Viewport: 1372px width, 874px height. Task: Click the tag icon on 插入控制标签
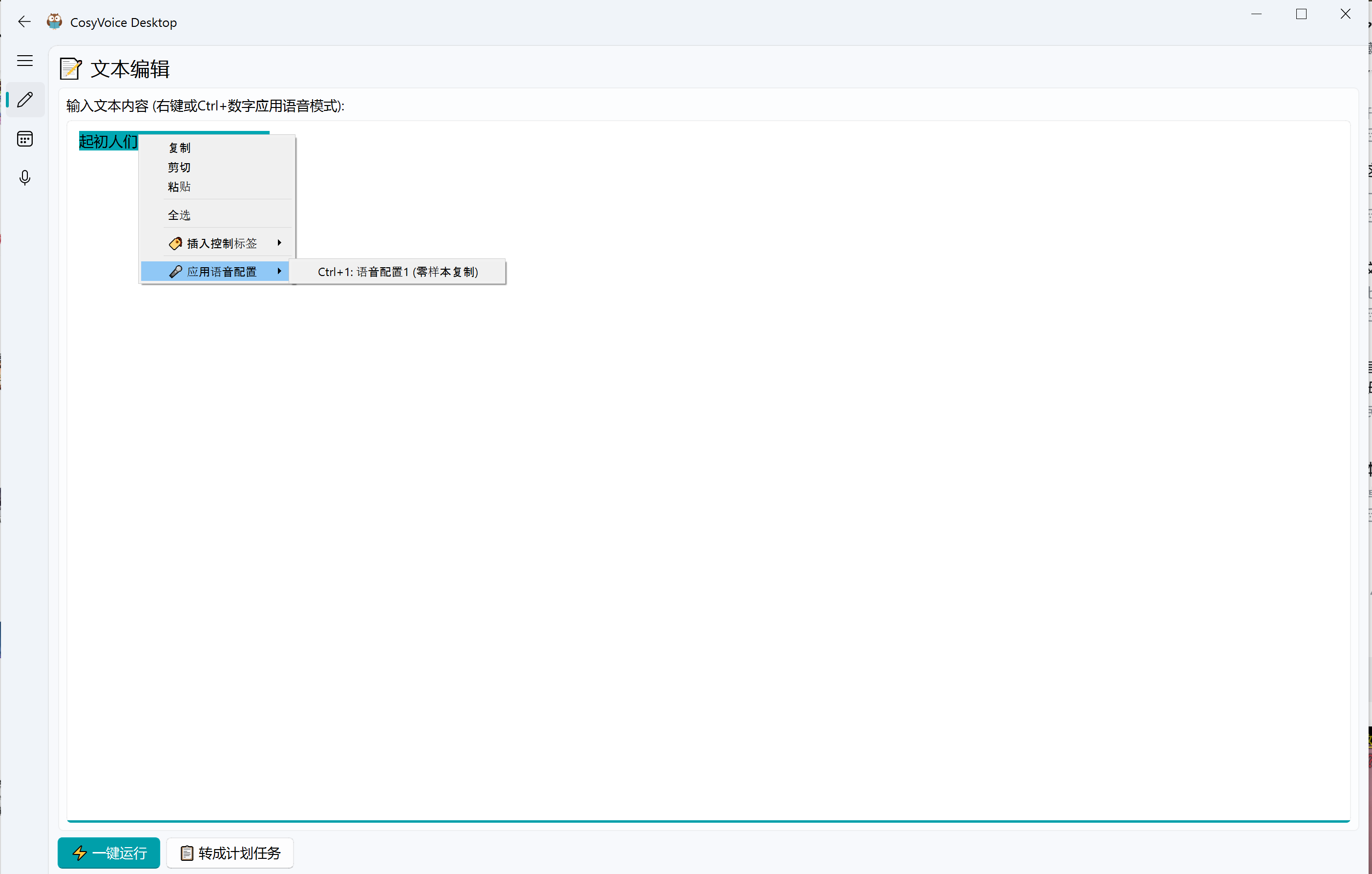[x=175, y=243]
